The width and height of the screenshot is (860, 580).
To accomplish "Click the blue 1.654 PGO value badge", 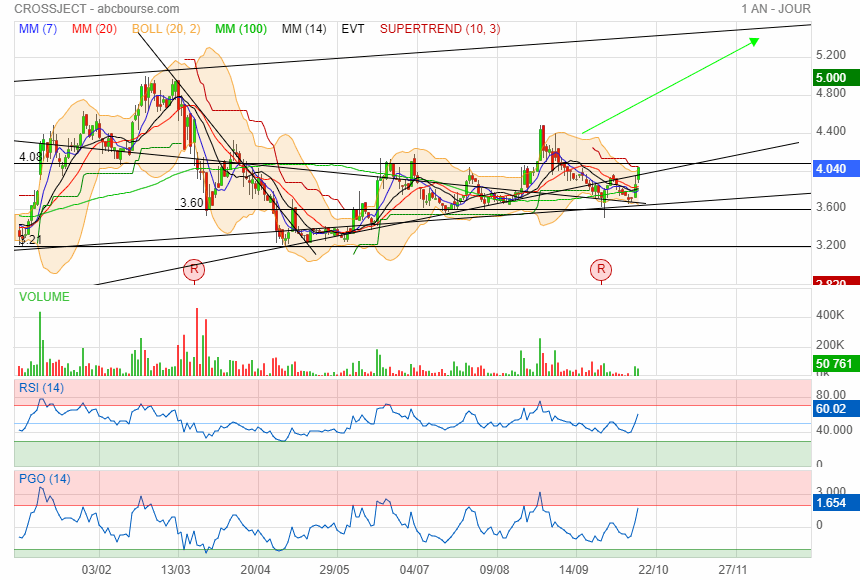I will pos(837,503).
